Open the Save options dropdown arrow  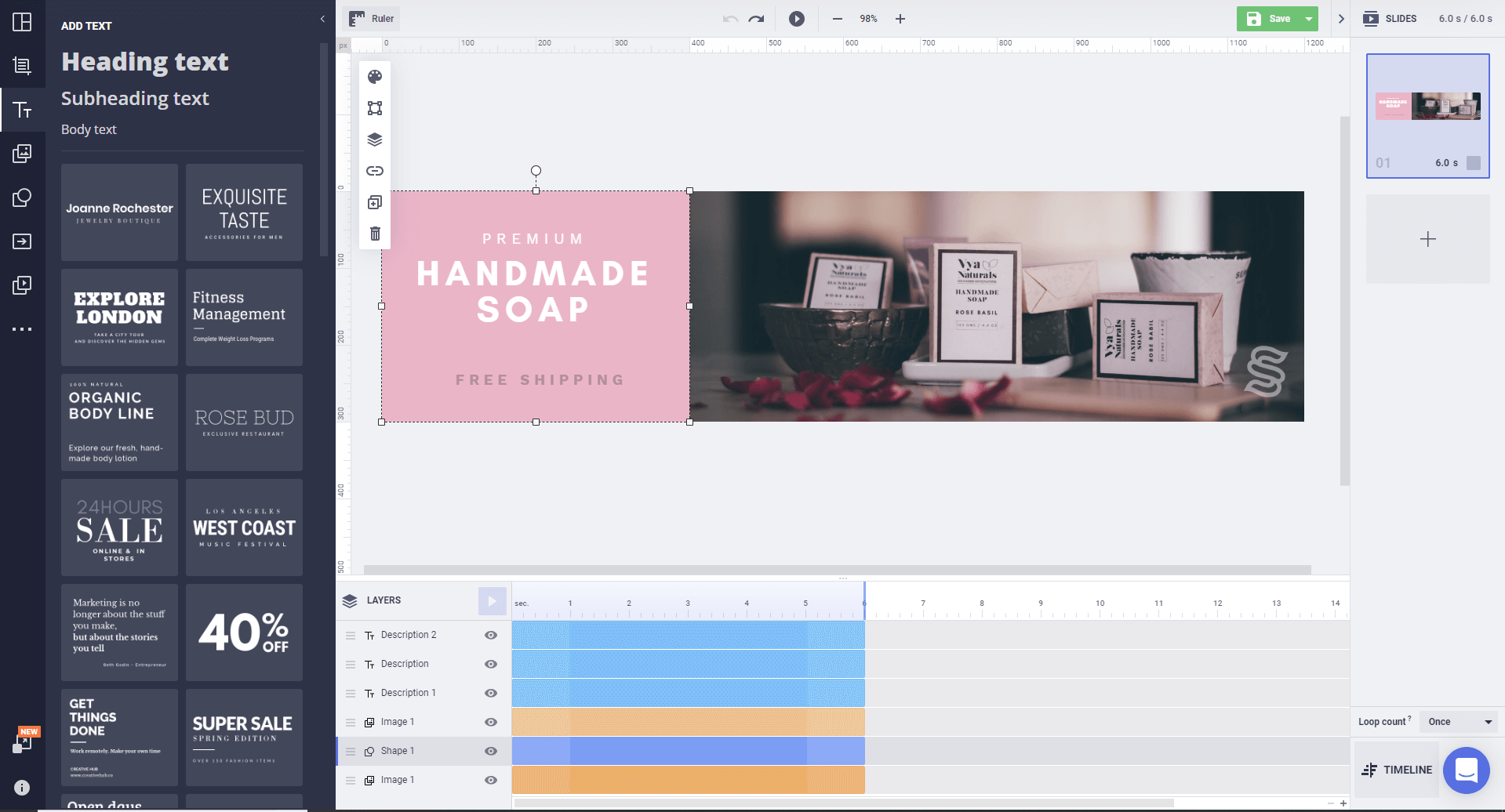pyautogui.click(x=1307, y=18)
